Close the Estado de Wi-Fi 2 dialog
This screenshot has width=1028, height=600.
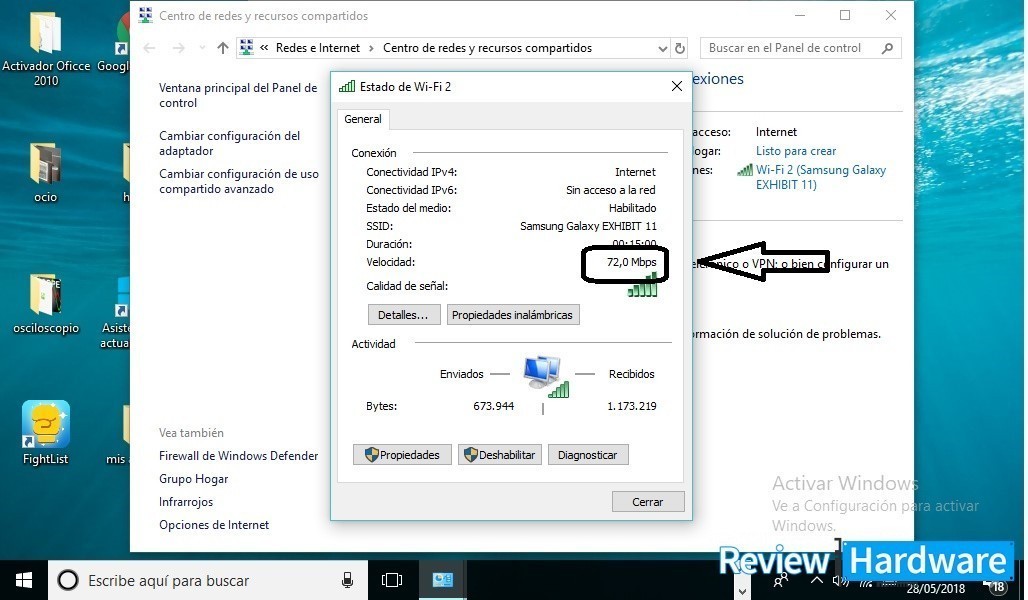click(x=677, y=87)
